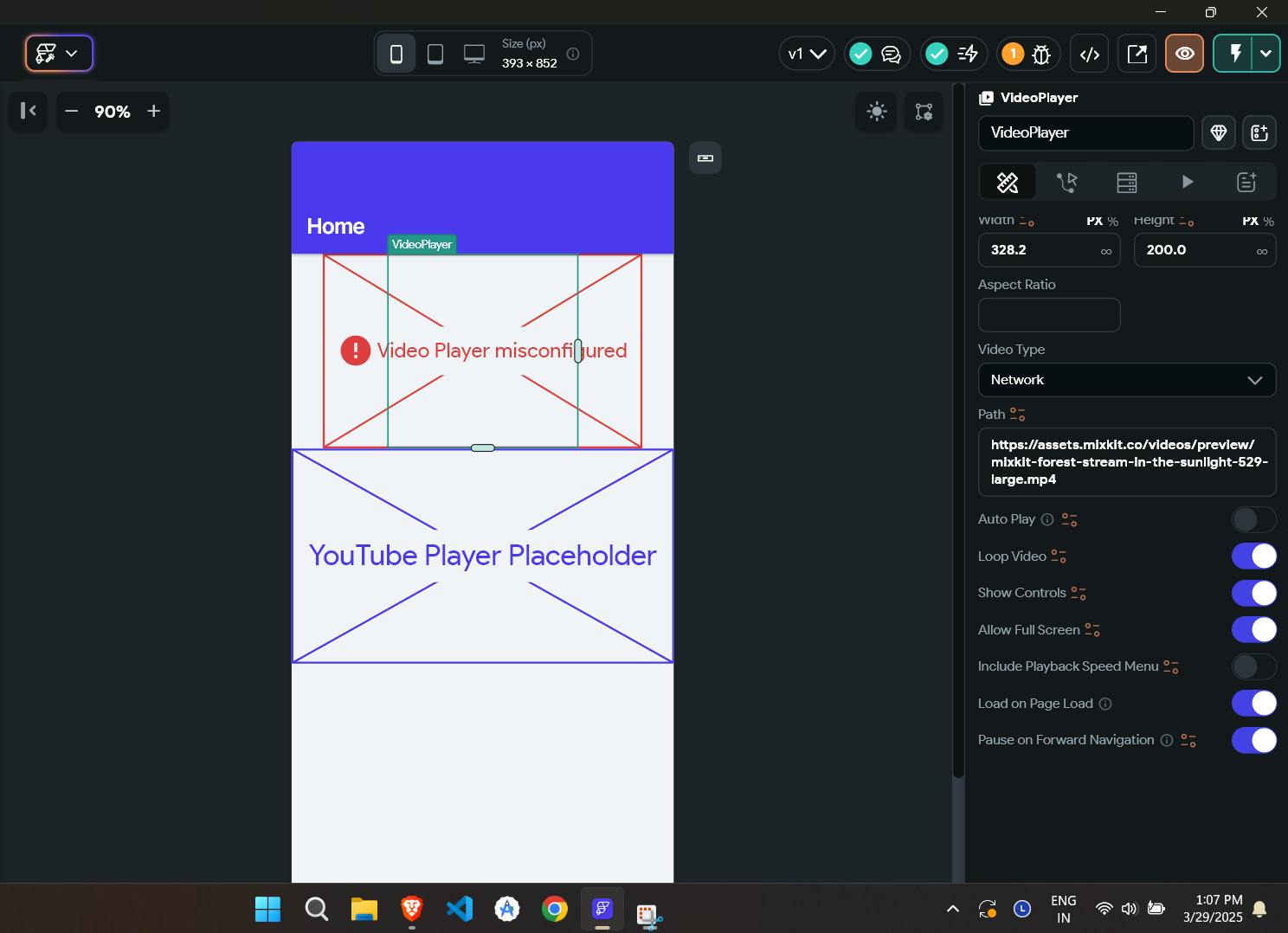
Task: Click the zoom in plus button
Action: [154, 111]
